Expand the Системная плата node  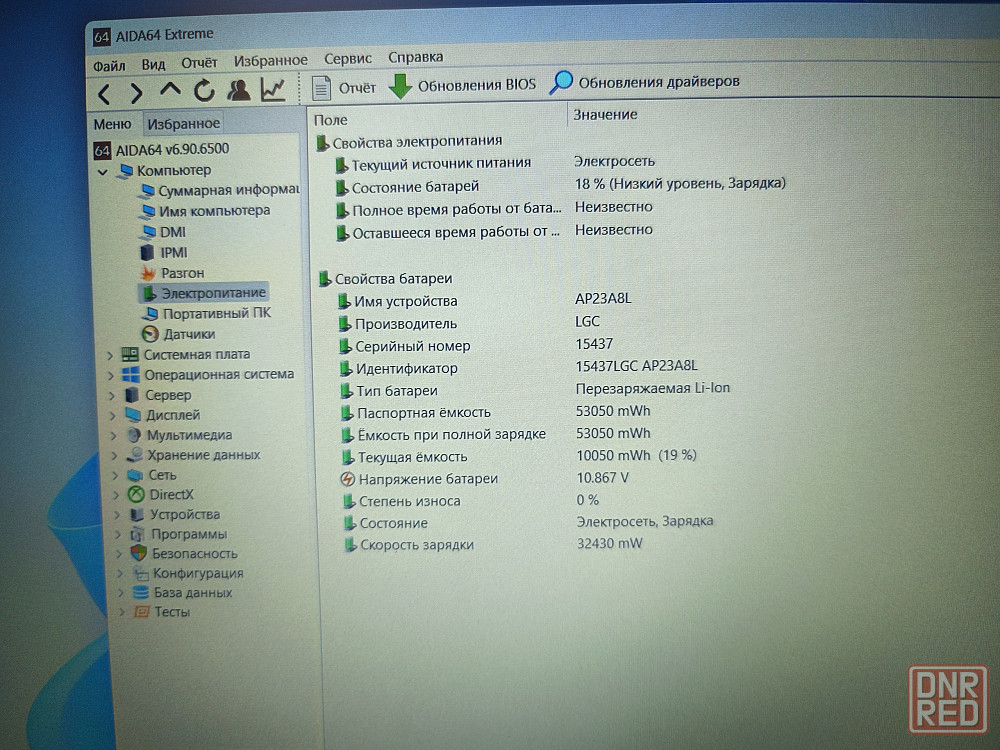pos(110,355)
